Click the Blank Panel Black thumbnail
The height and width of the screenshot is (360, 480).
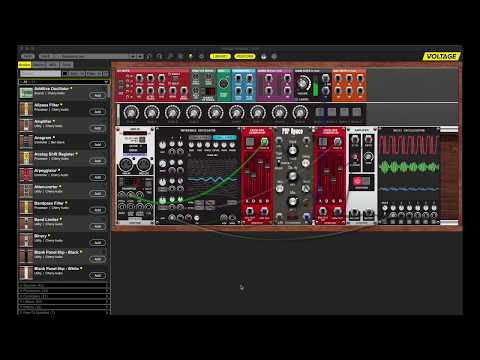coord(26,256)
